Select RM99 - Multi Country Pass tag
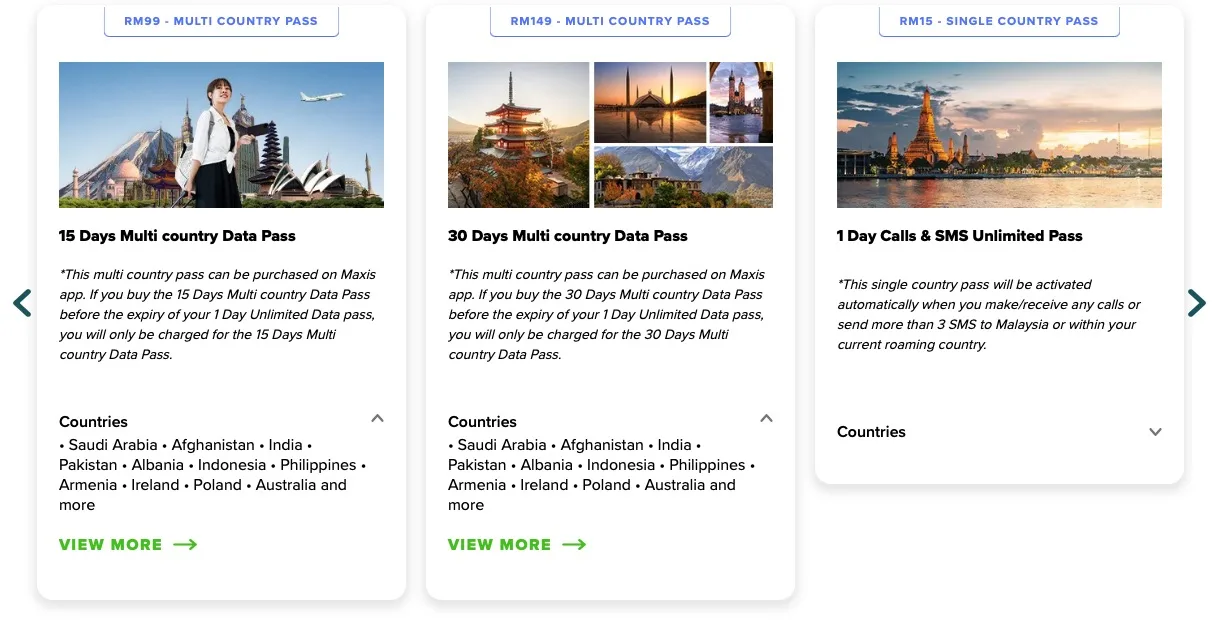Screen dimensions: 1216x625 tap(221, 21)
